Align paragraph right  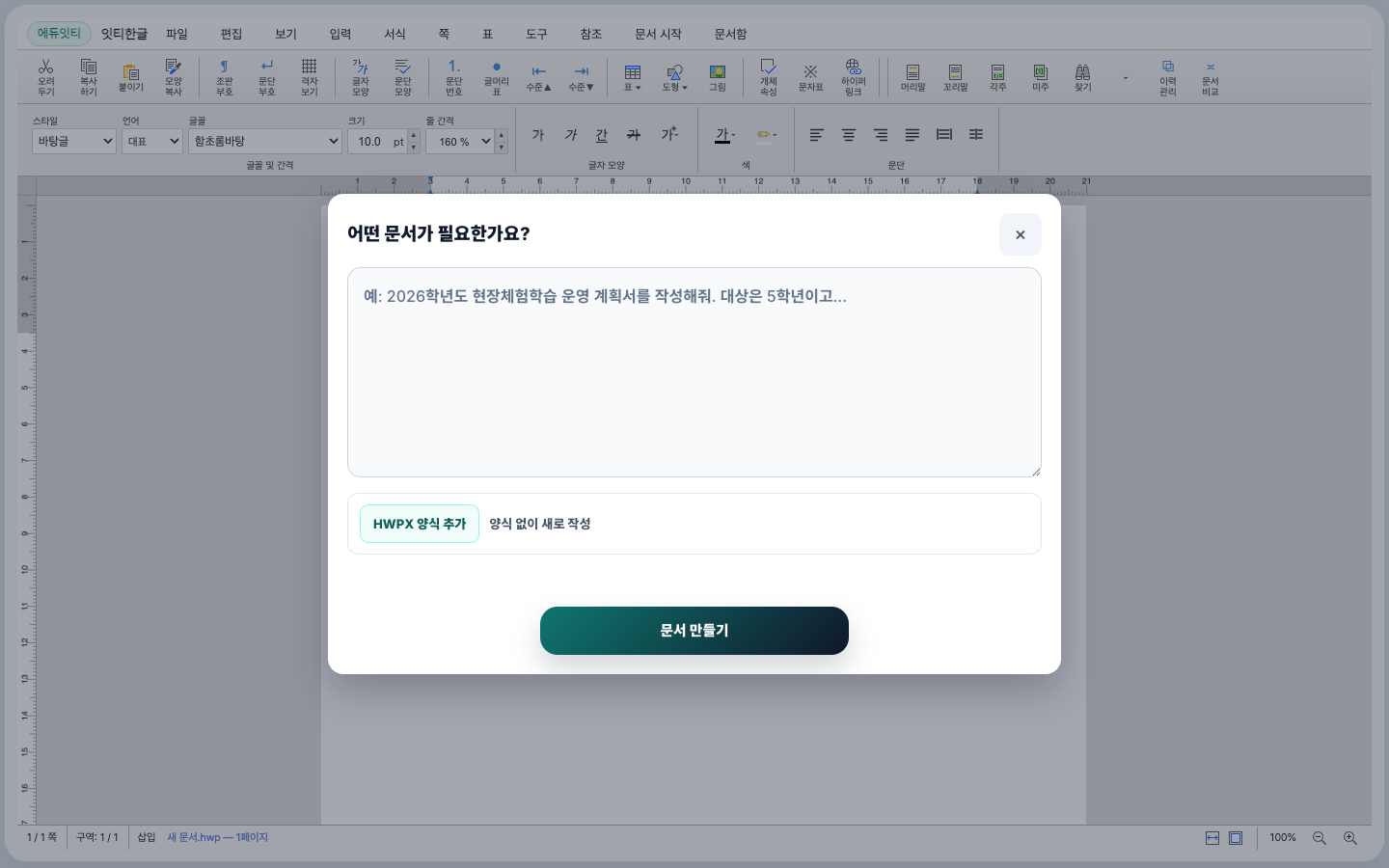coord(881,135)
